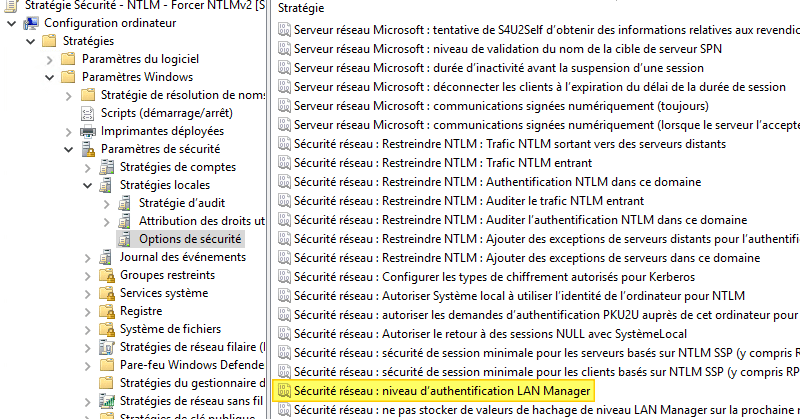800x419 pixels.
Task: Select niveau d'authentification LAN Manager policy
Action: pos(442,391)
